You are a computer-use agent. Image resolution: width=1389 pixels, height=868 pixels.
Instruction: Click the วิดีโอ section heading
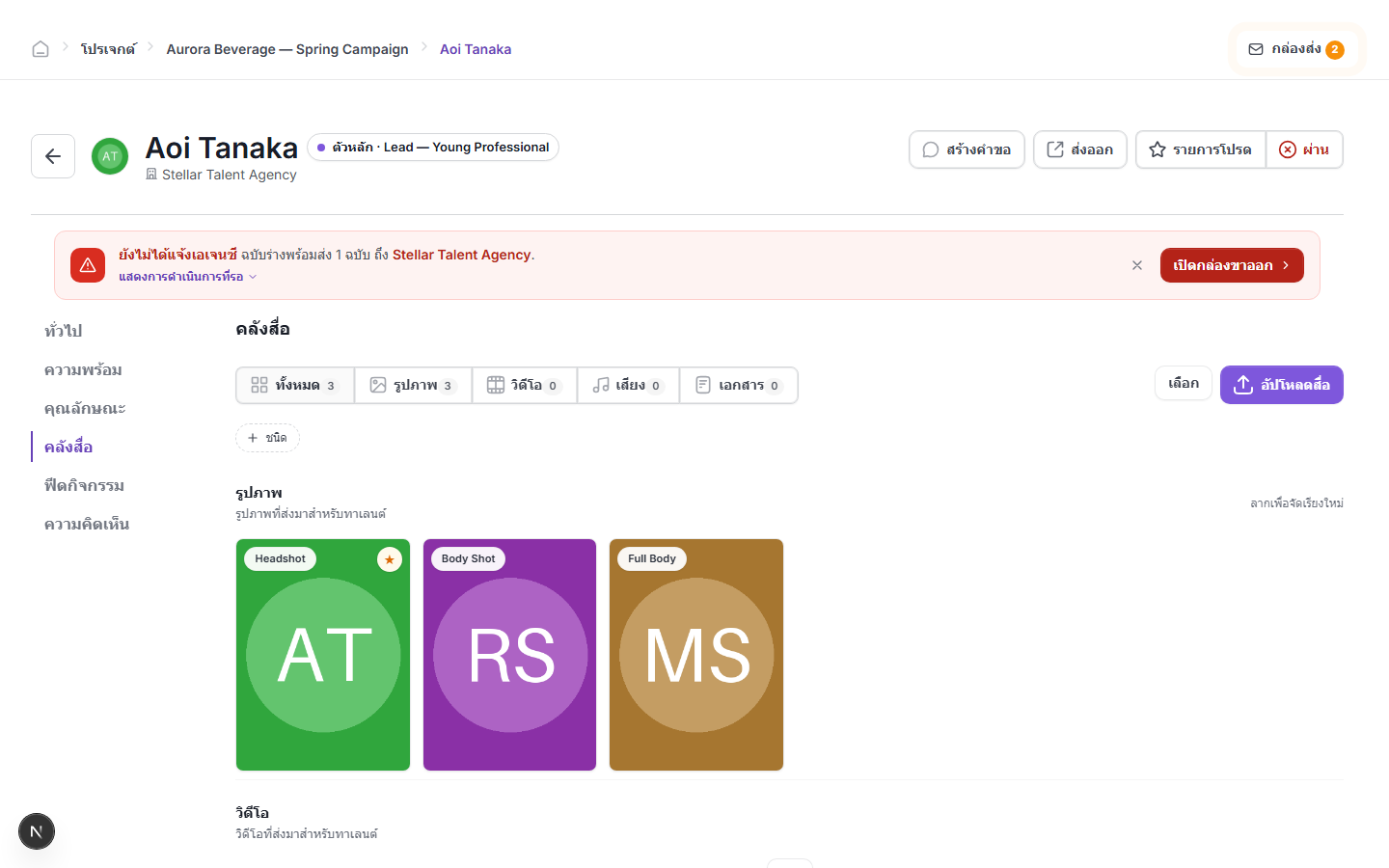[253, 813]
